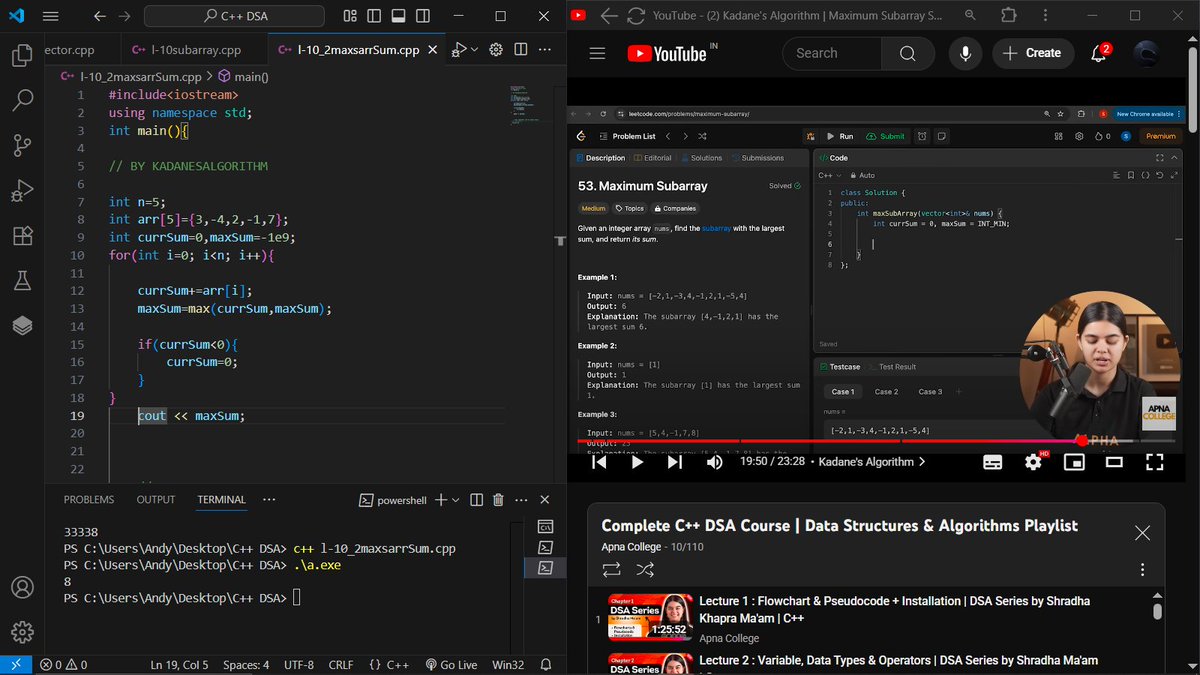Open browser extensions puzzle icon
Image resolution: width=1200 pixels, height=675 pixels.
(1008, 15)
